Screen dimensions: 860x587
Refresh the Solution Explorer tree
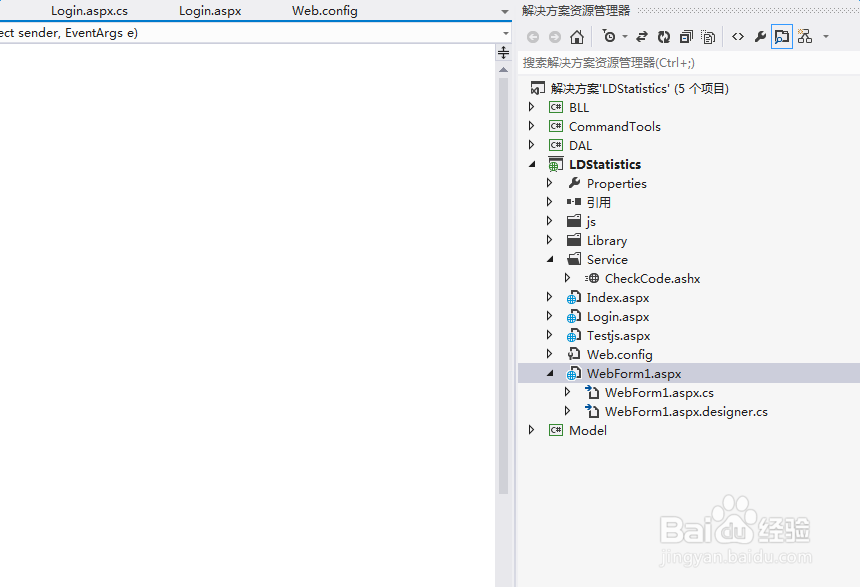pyautogui.click(x=664, y=37)
